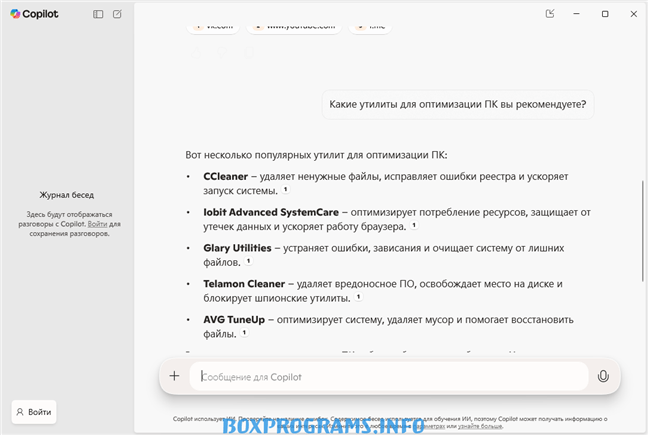Select the Telamon Cleaner heading text
Image resolution: width=648 pixels, height=435 pixels.
(244, 284)
